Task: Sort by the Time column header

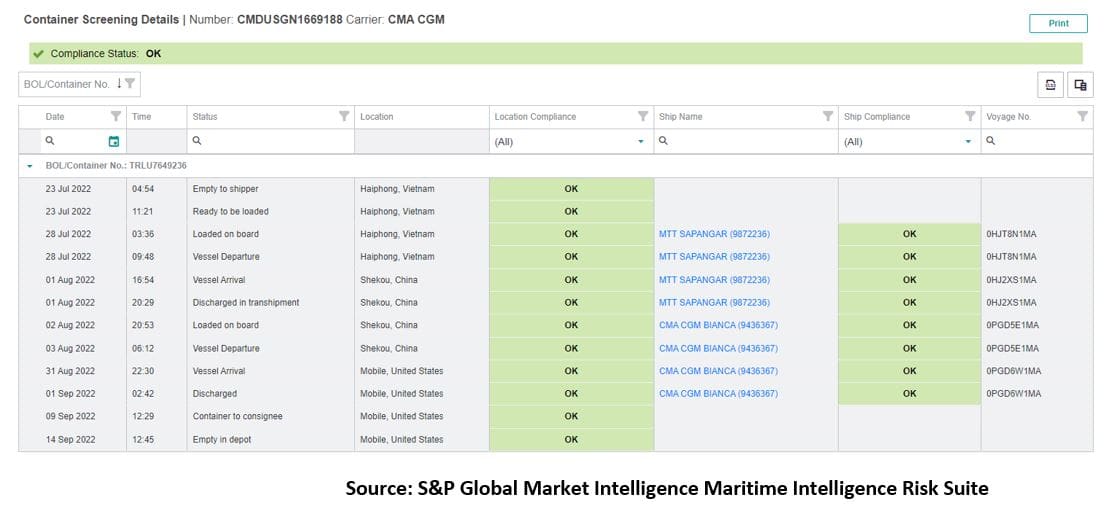Action: point(142,117)
